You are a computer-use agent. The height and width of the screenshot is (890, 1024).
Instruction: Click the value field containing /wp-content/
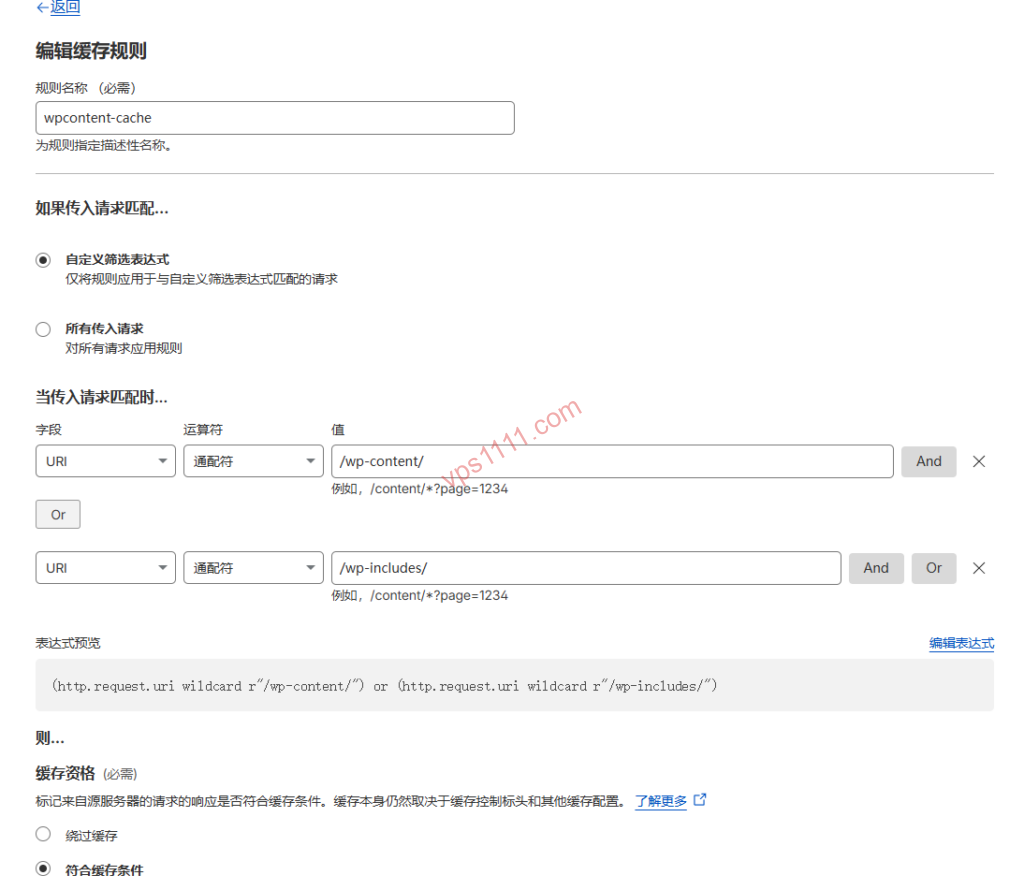(x=612, y=461)
